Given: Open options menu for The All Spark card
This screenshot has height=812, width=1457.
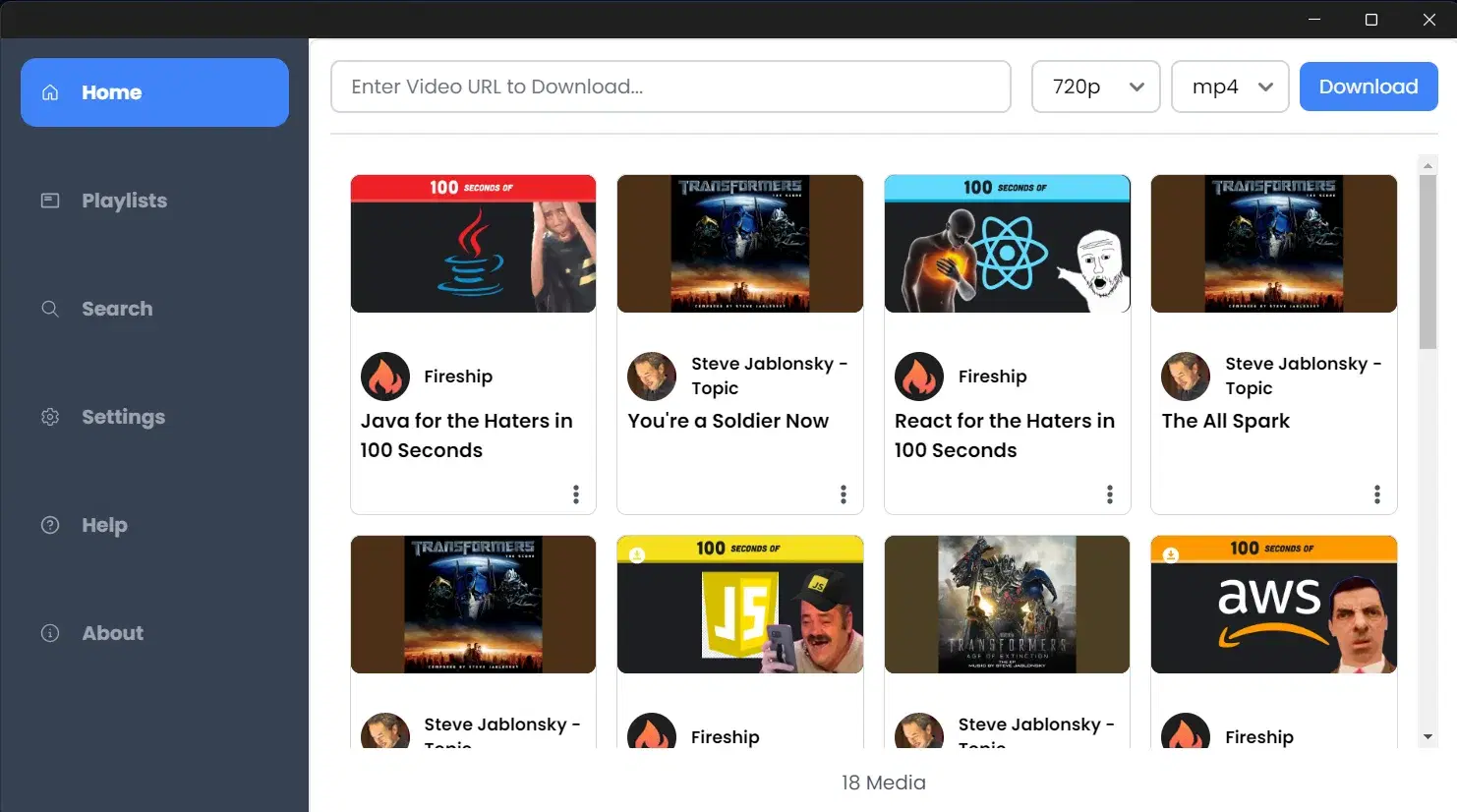Looking at the screenshot, I should (x=1377, y=494).
